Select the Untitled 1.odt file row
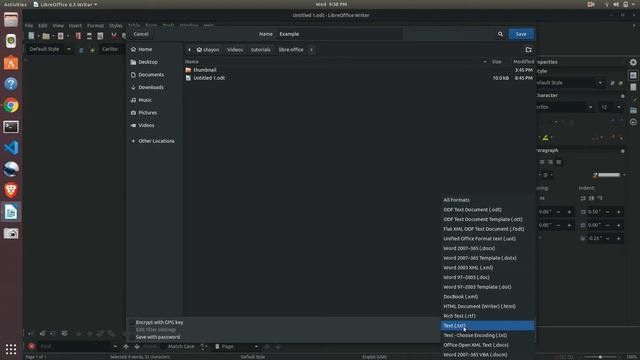 pos(359,78)
